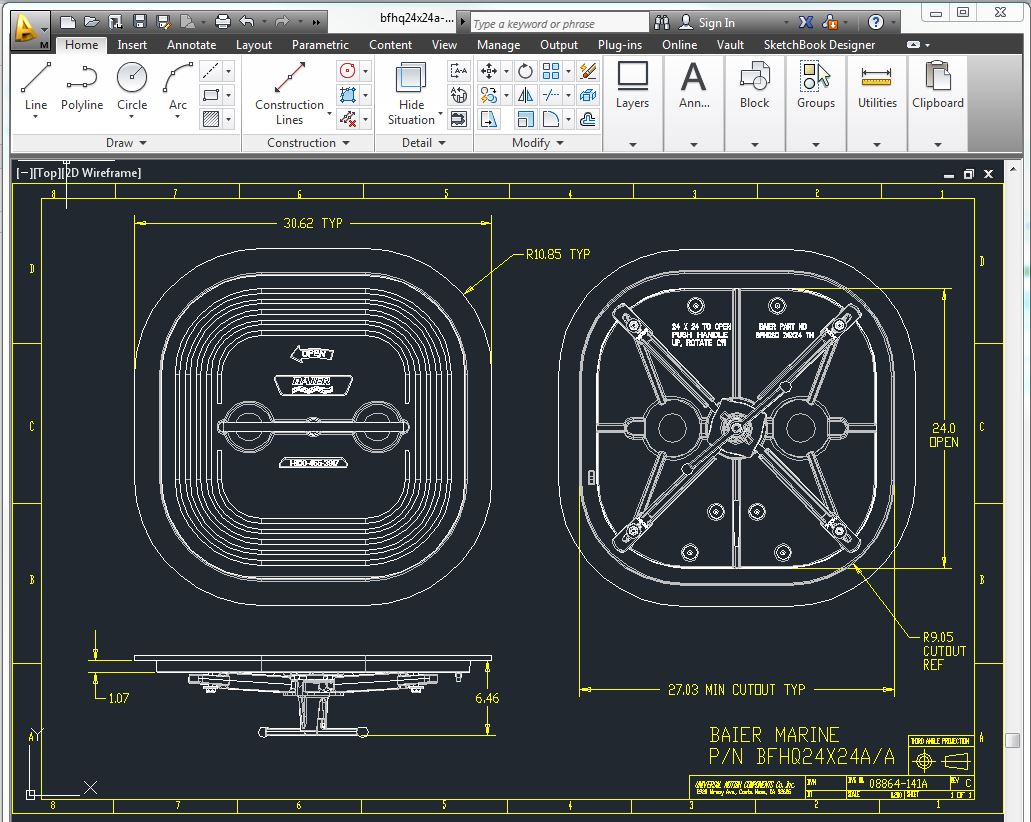Click the Array tool icon

point(551,70)
